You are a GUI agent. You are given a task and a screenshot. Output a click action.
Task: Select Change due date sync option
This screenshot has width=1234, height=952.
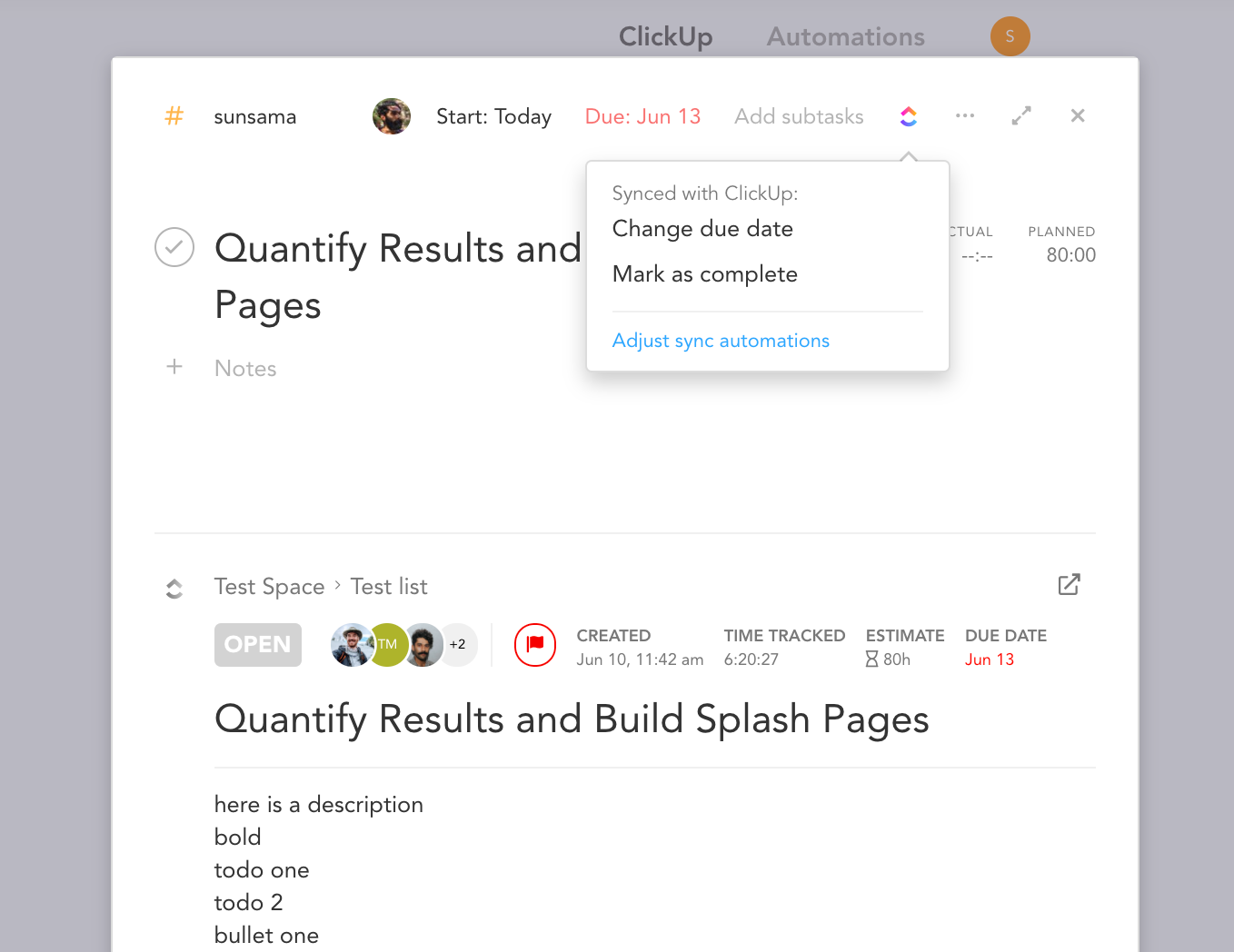[702, 229]
